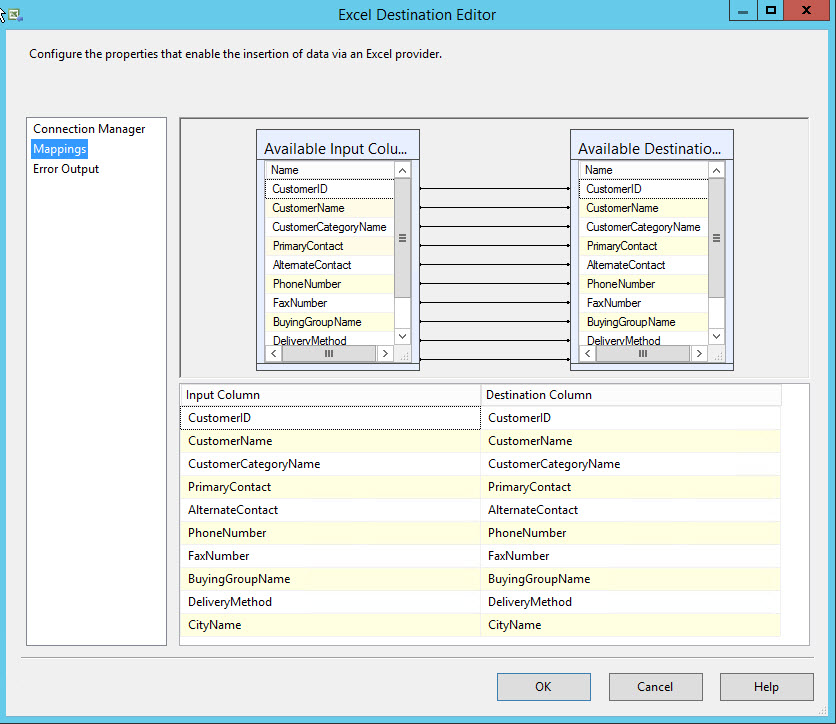836x724 pixels.
Task: Click the Excel Destination Editor title bar icon
Action: (15, 15)
